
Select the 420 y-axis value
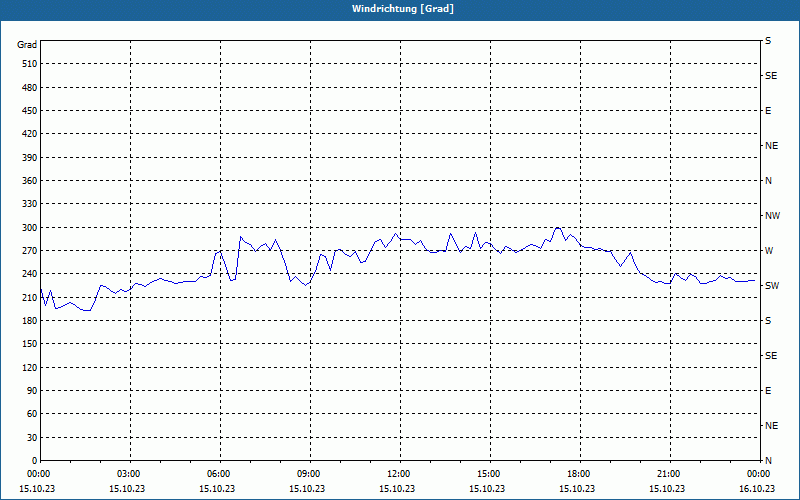(30, 134)
